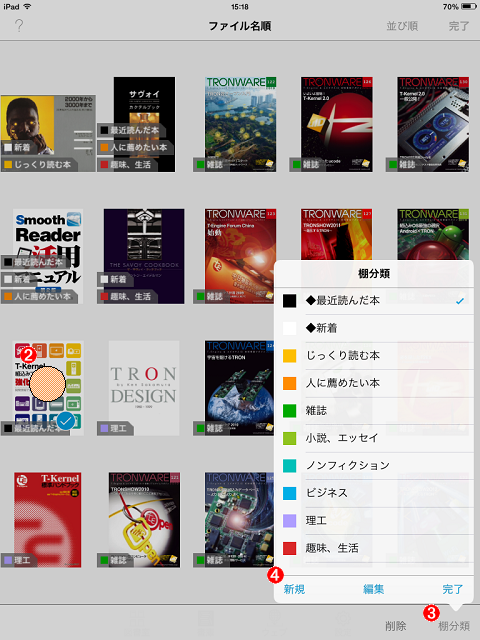Image resolution: width=480 pixels, height=640 pixels.
Task: Tap the 削除 delete button
Action: (x=396, y=626)
